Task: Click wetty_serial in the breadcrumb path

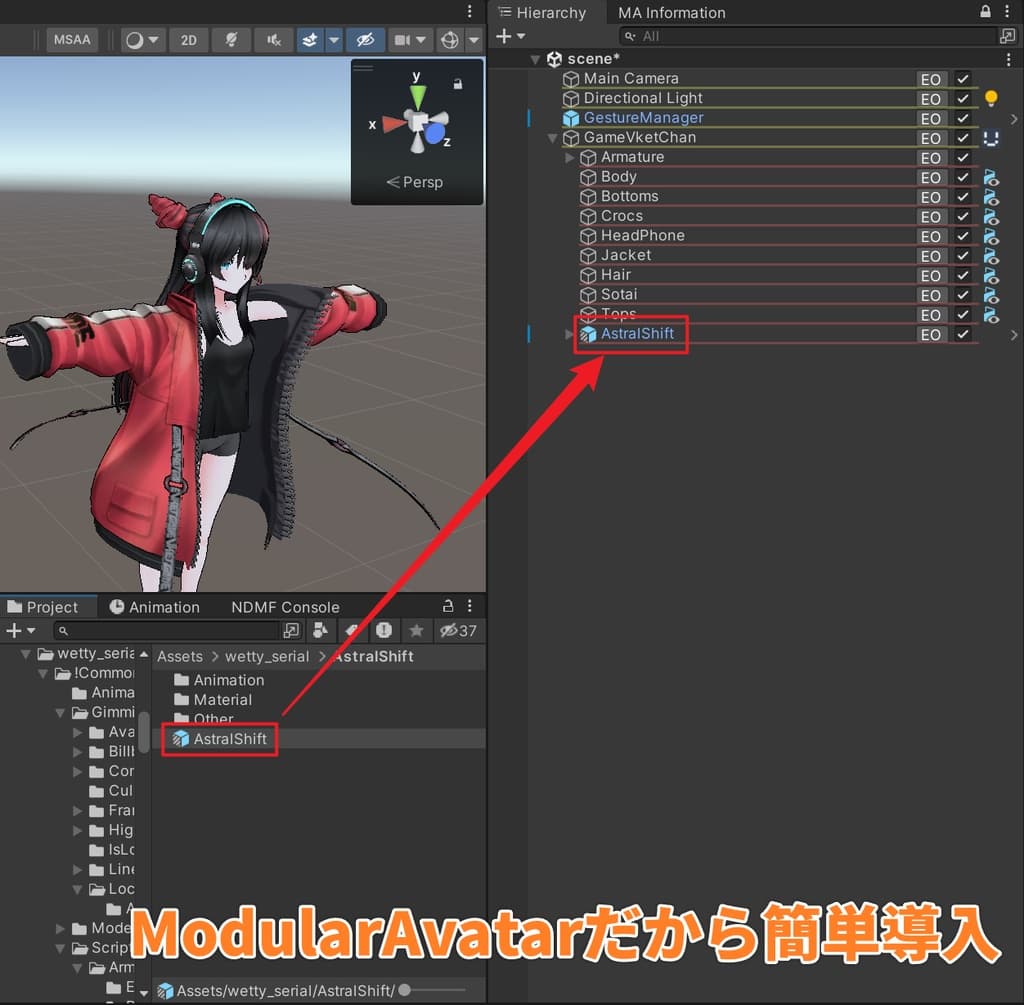Action: click(x=267, y=656)
